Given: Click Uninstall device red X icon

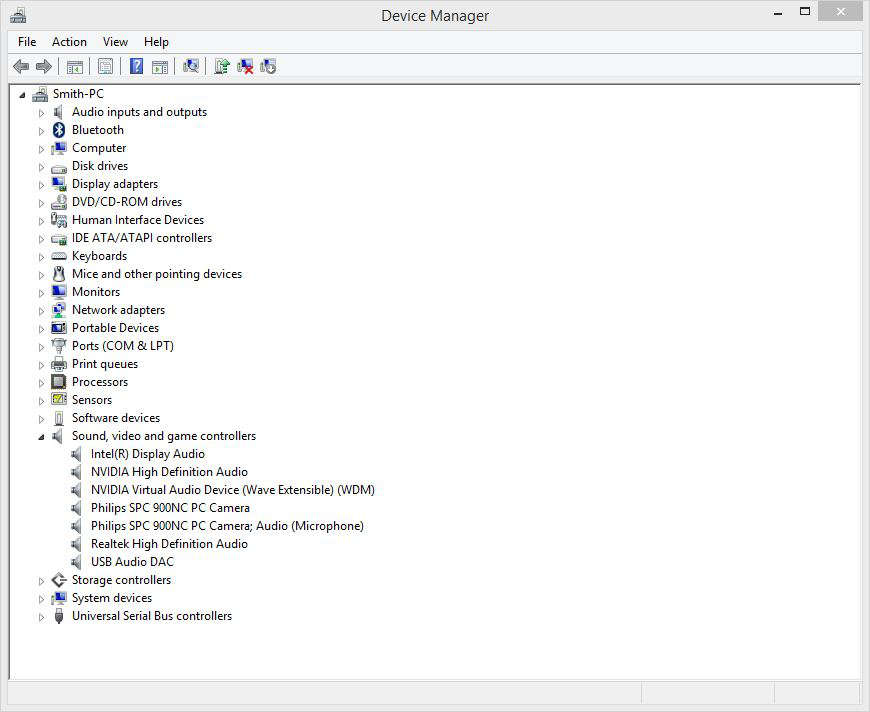Looking at the screenshot, I should tap(245, 67).
